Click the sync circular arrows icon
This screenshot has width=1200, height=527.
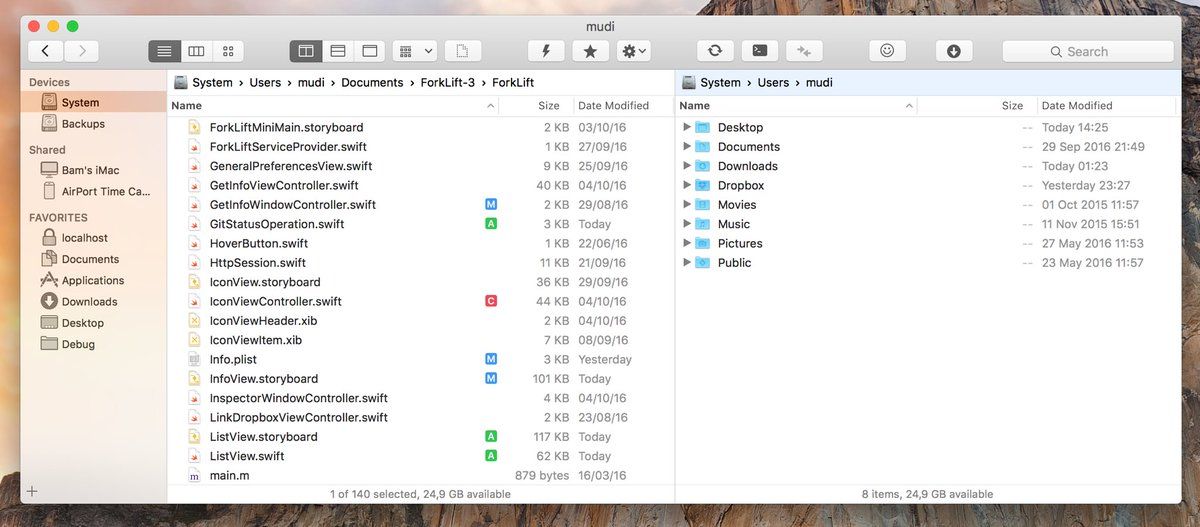click(715, 51)
